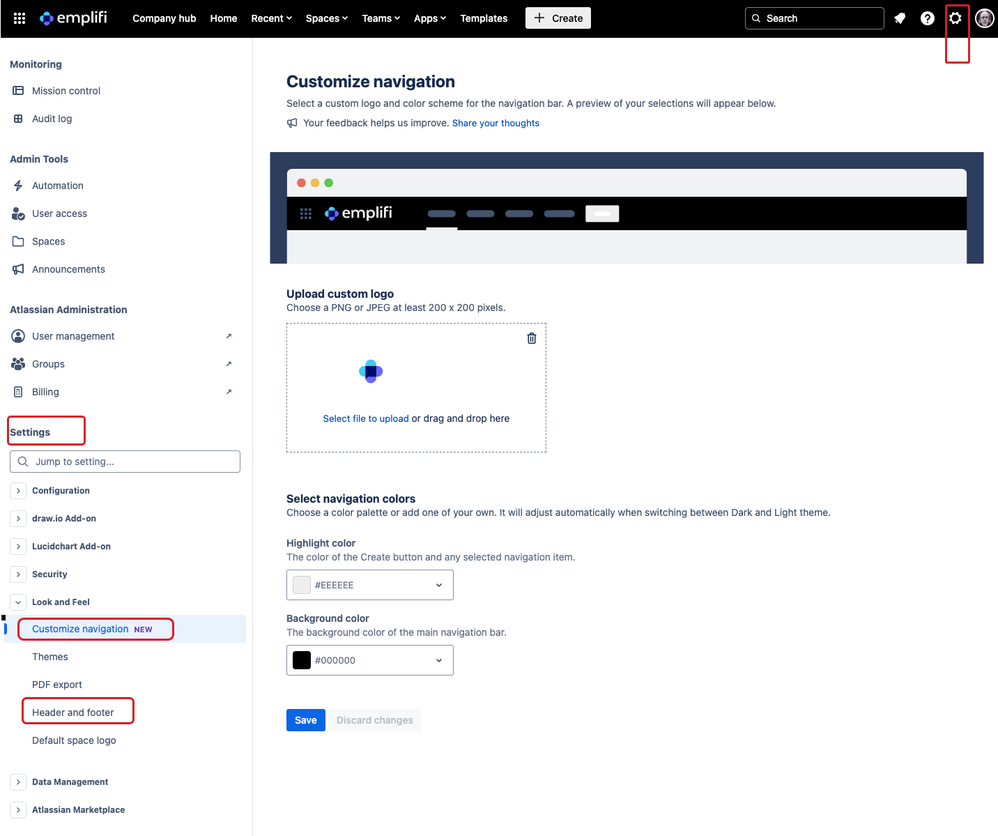
Task: Click the Create button
Action: (558, 18)
